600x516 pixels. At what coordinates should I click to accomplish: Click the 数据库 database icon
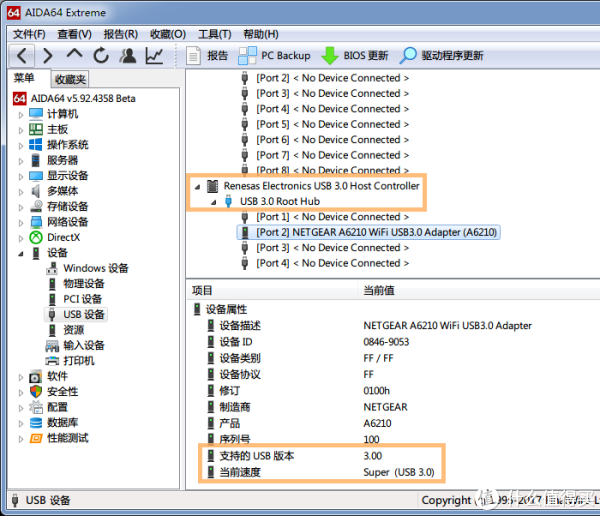pyautogui.click(x=36, y=423)
